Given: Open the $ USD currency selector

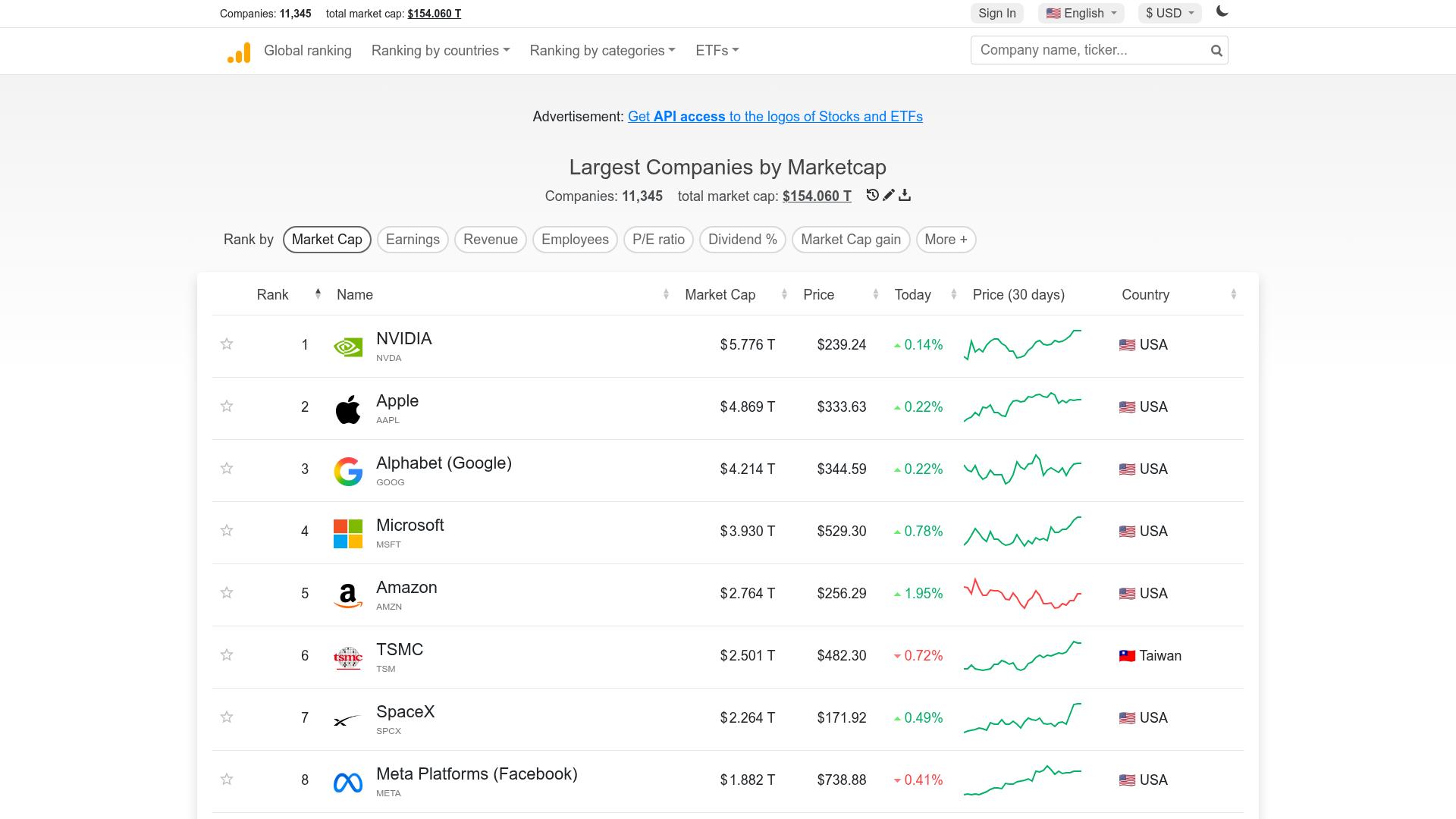Looking at the screenshot, I should click(x=1170, y=13).
